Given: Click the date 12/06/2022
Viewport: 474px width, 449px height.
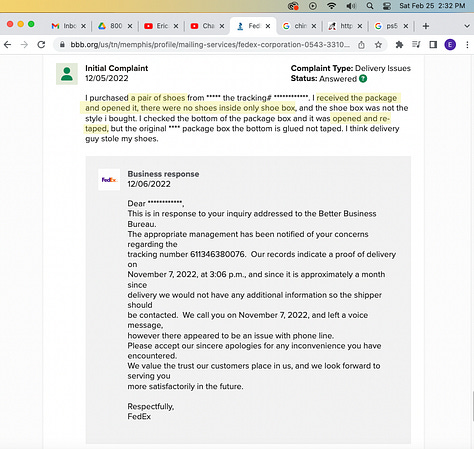Looking at the screenshot, I should point(149,184).
